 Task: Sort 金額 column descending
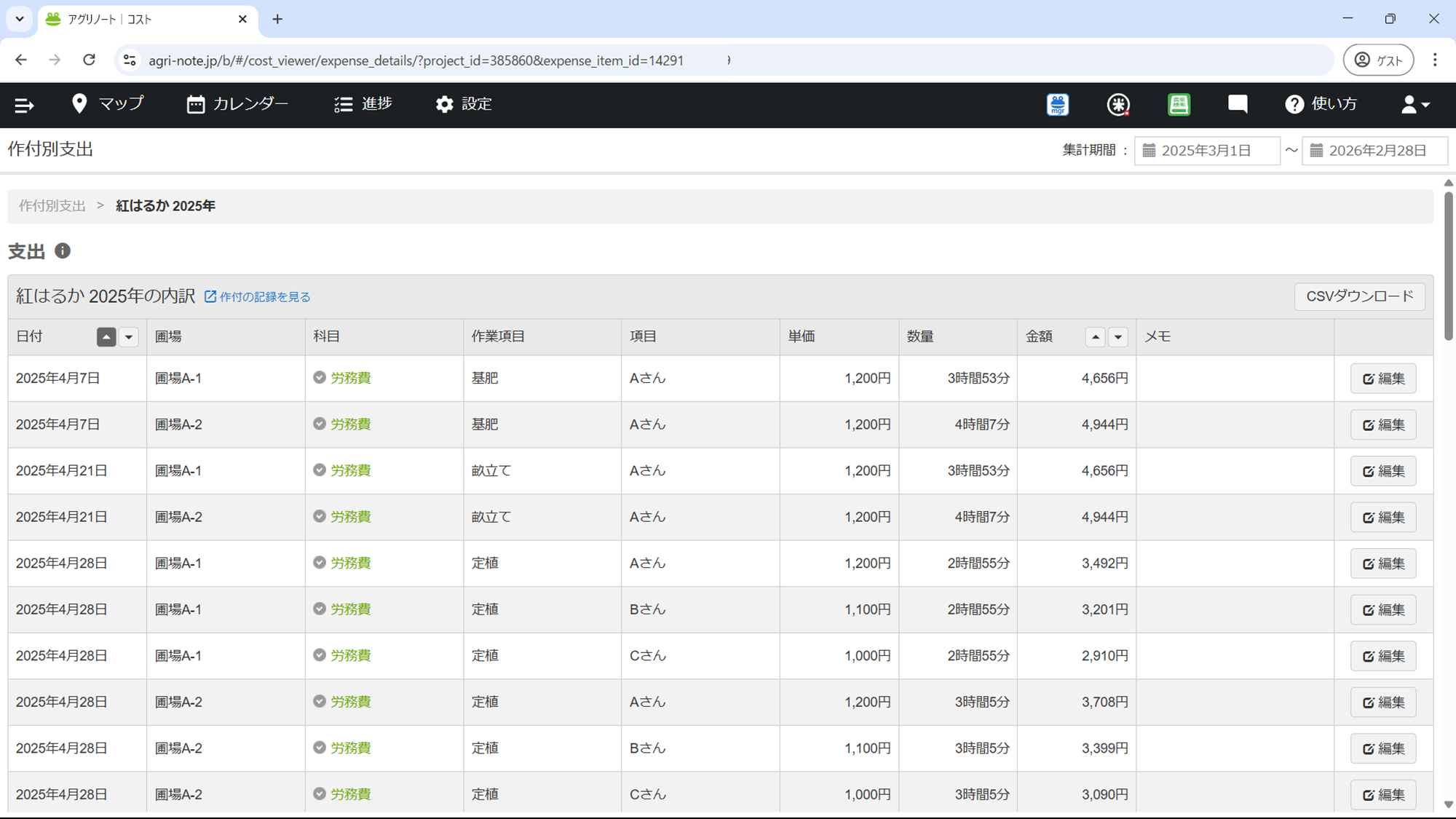pyautogui.click(x=1118, y=337)
